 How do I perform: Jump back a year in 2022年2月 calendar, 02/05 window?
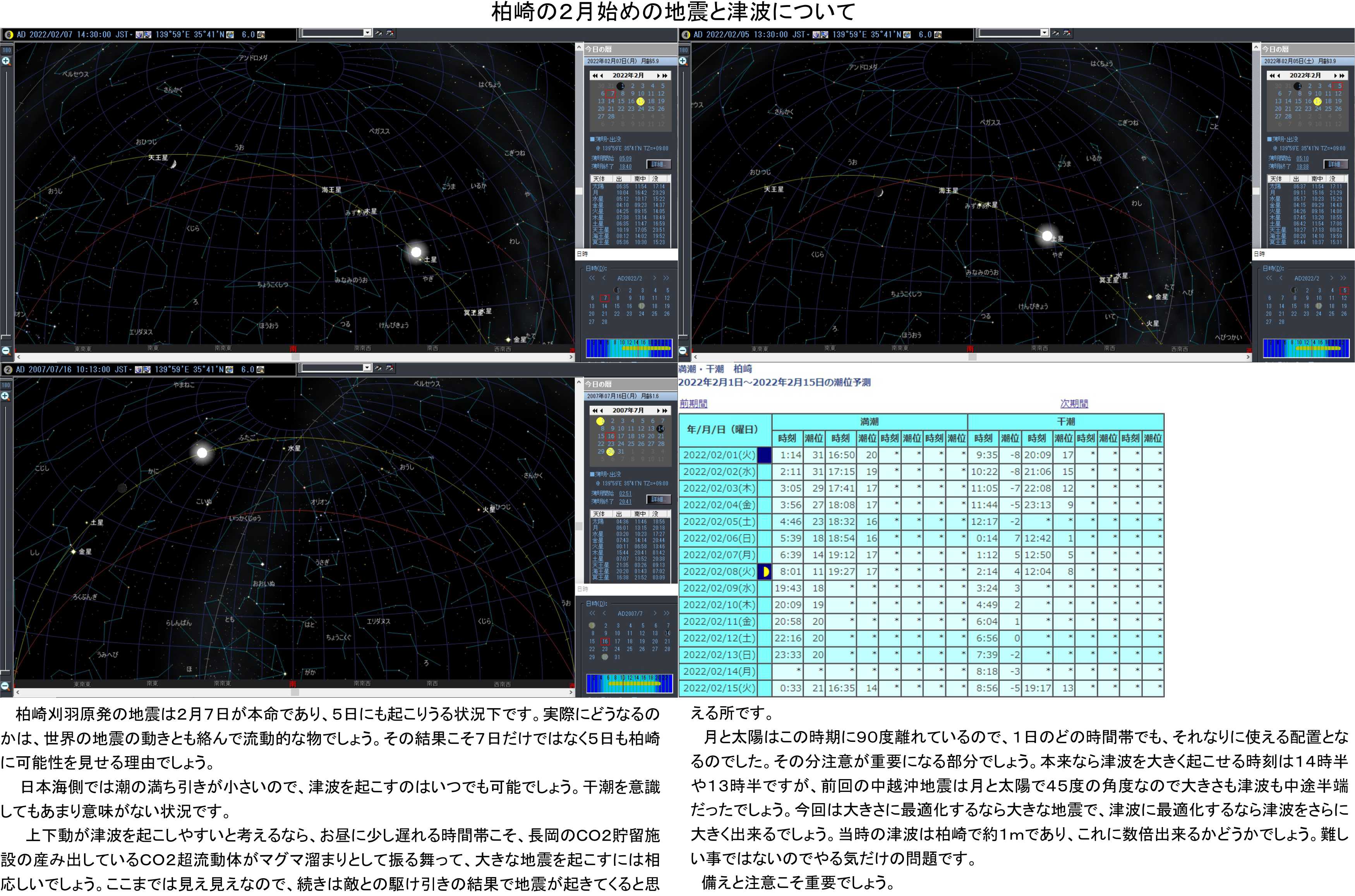[x=1272, y=76]
